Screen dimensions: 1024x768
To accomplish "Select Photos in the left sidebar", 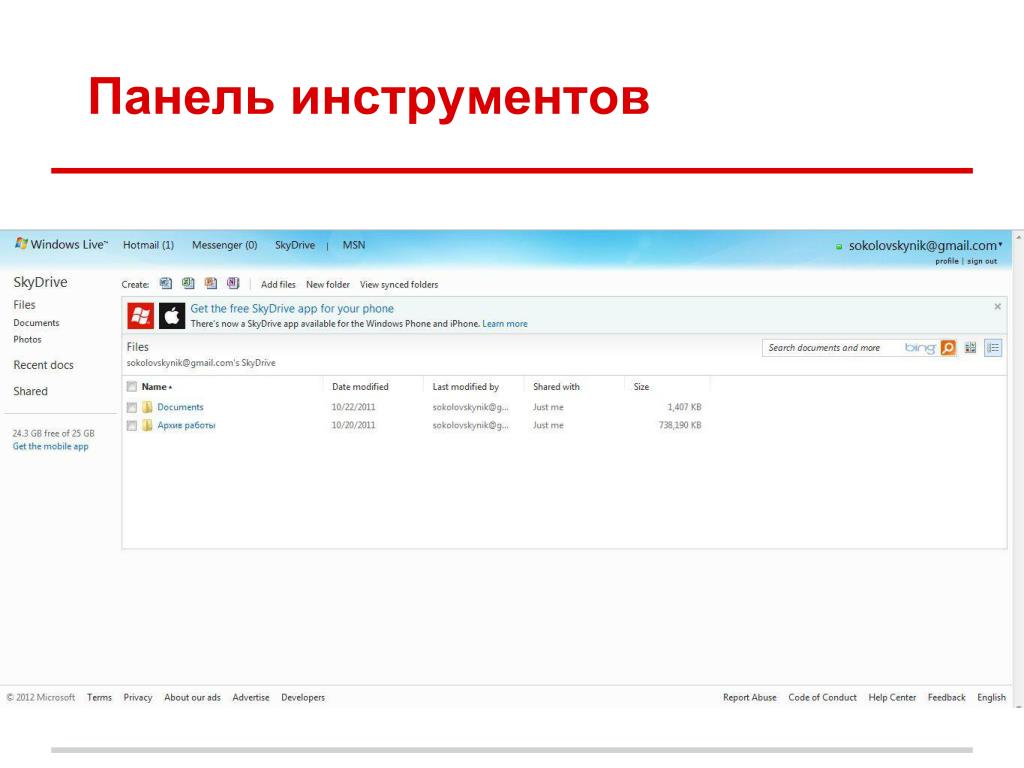I will click(27, 340).
